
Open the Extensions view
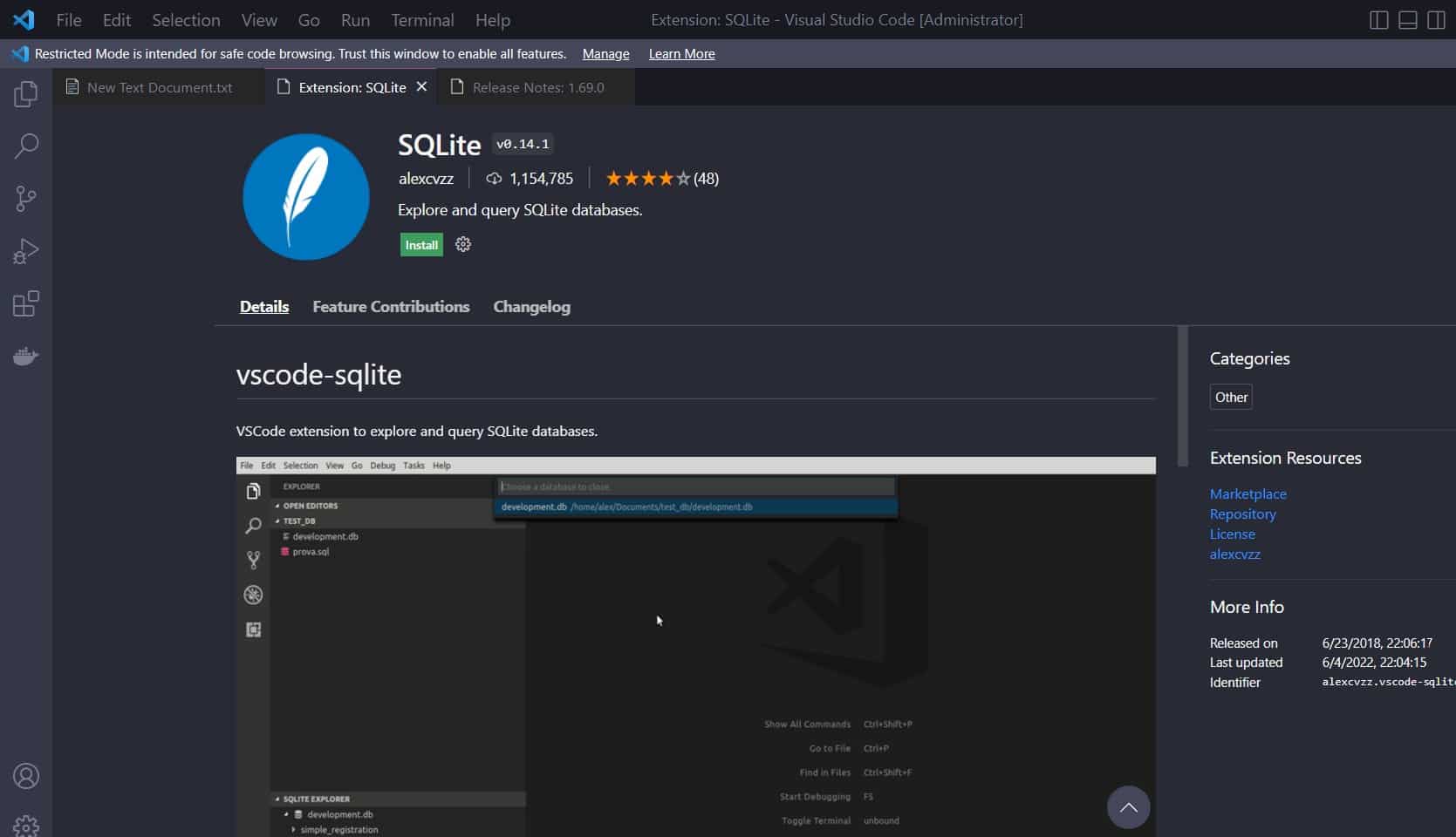click(26, 303)
